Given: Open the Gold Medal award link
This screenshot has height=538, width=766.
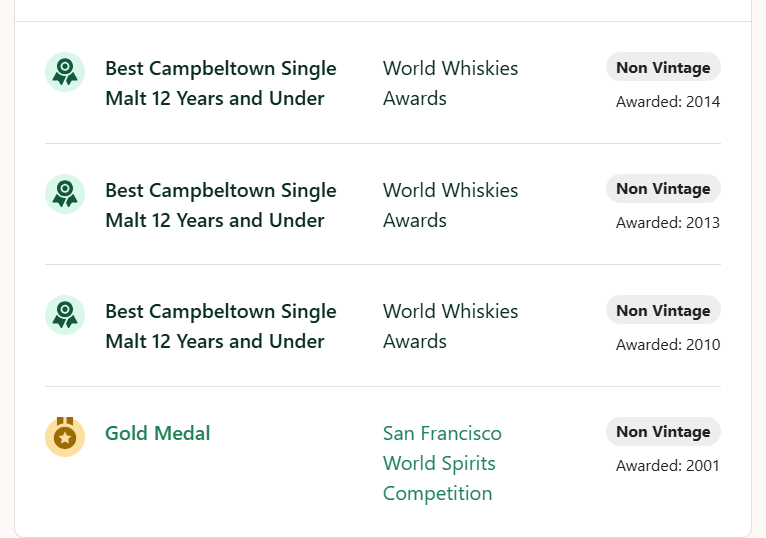Looking at the screenshot, I should click(158, 433).
